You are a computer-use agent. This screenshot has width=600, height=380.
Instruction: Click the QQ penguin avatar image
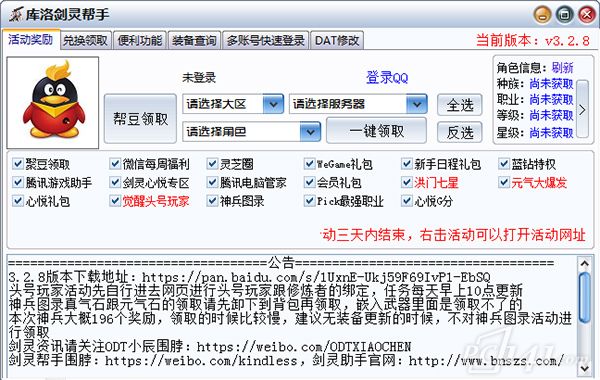(53, 103)
